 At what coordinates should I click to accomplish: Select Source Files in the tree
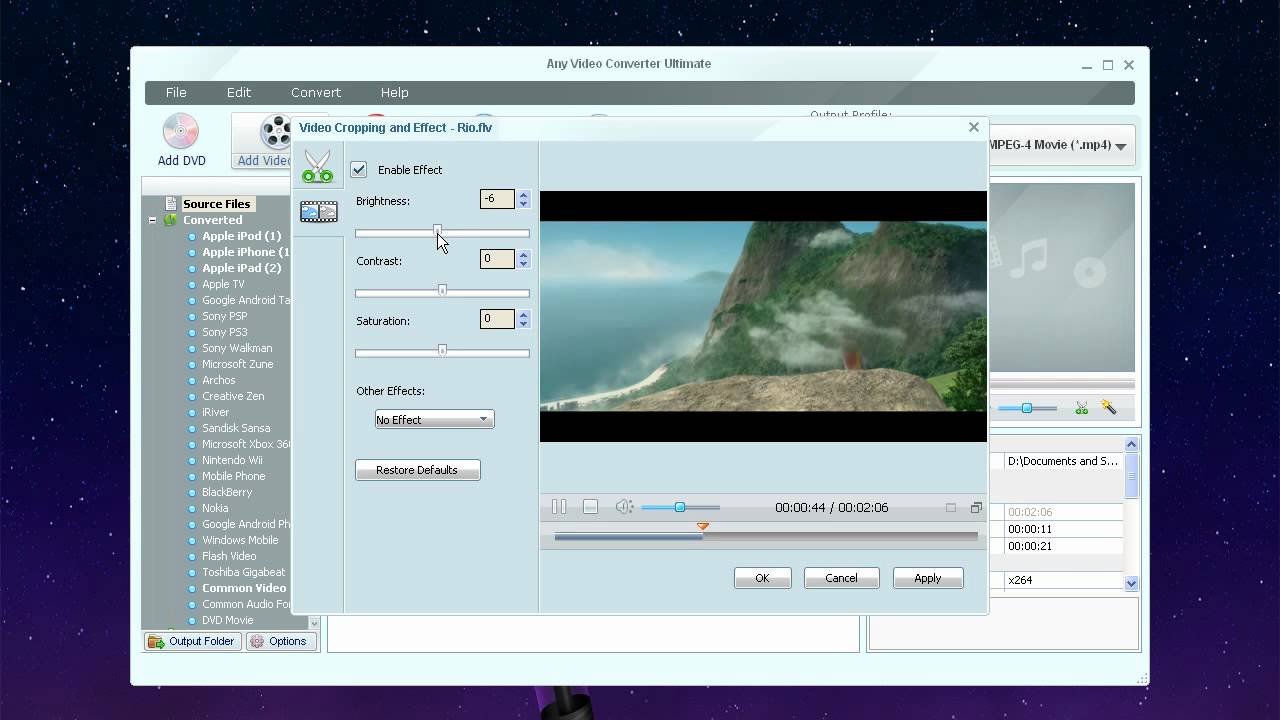click(x=216, y=204)
